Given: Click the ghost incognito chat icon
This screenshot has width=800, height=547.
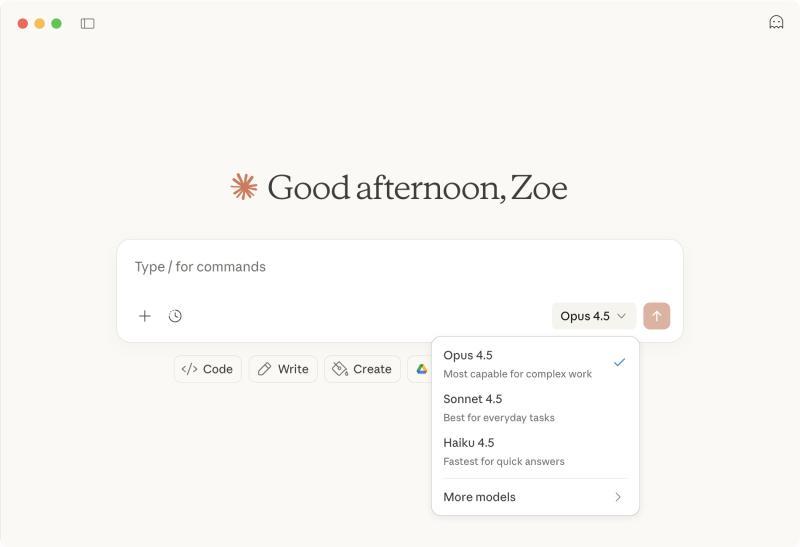Looking at the screenshot, I should coord(776,22).
